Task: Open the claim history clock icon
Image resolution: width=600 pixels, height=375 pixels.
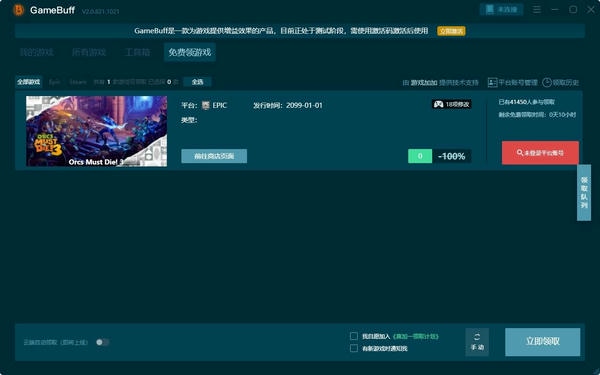Action: (x=547, y=82)
